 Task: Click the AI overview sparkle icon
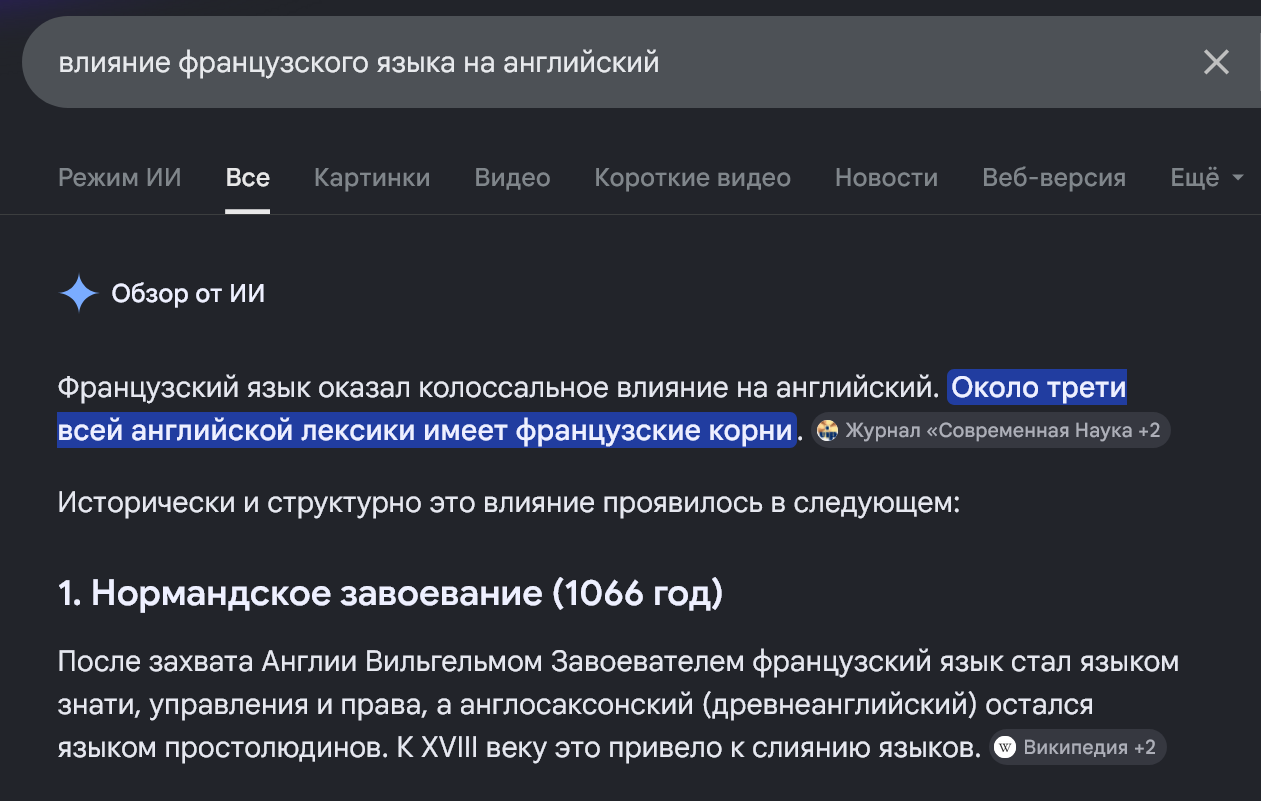click(78, 294)
